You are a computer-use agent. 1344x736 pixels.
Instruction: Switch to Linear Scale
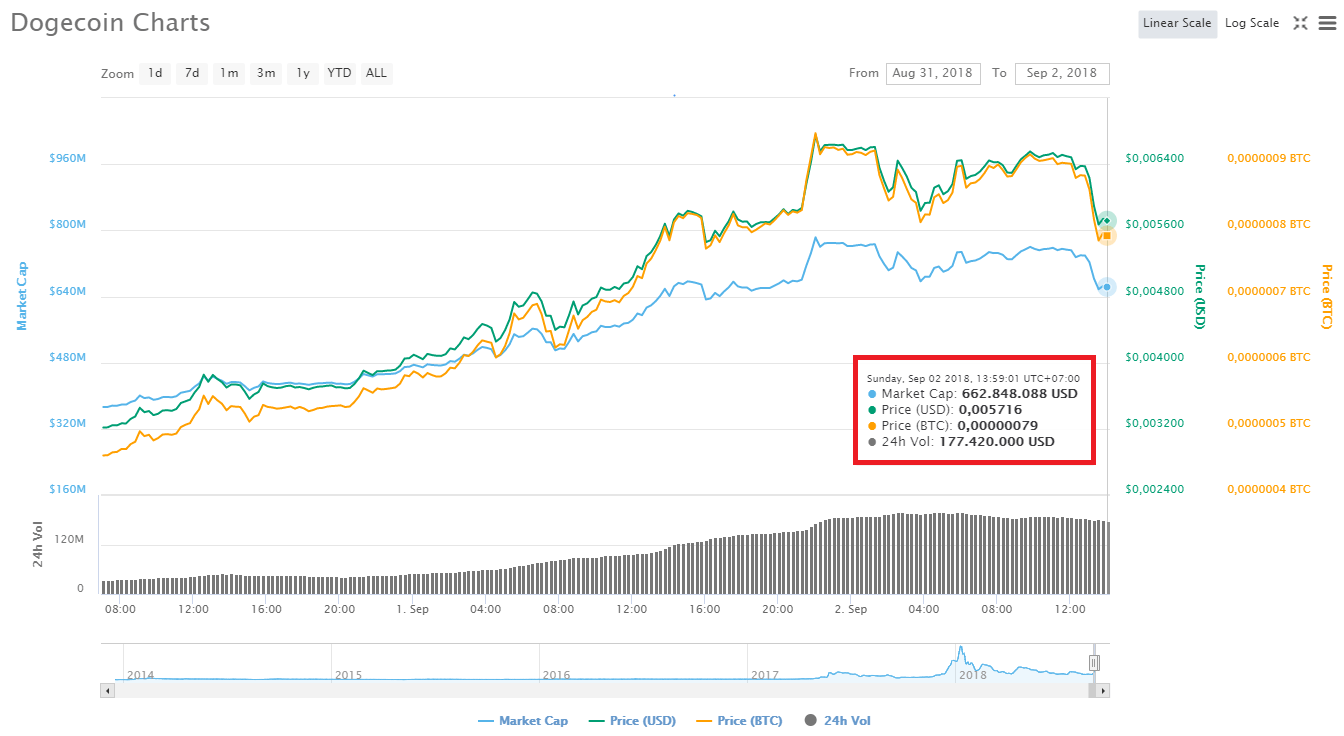1177,23
